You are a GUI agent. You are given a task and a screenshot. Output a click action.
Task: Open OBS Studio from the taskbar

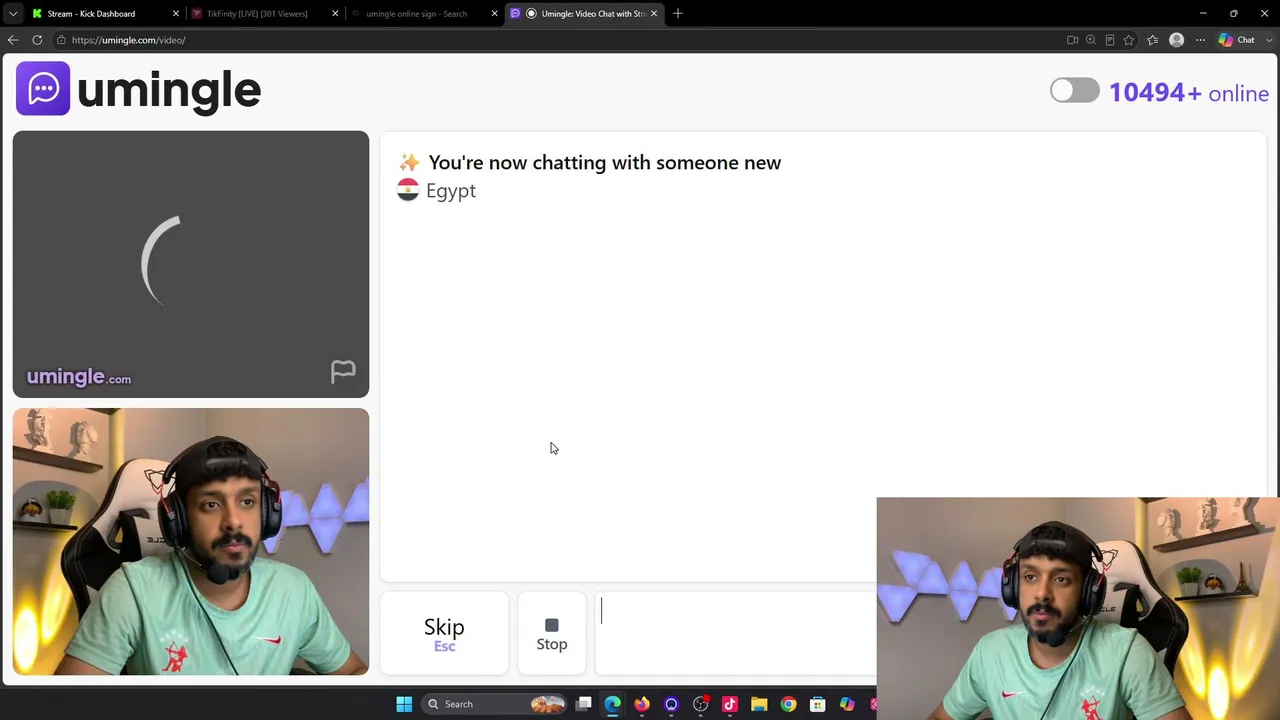coord(701,704)
